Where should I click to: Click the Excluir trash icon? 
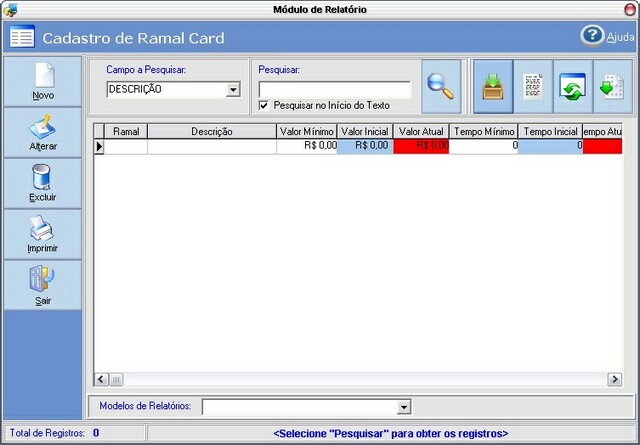(x=42, y=177)
